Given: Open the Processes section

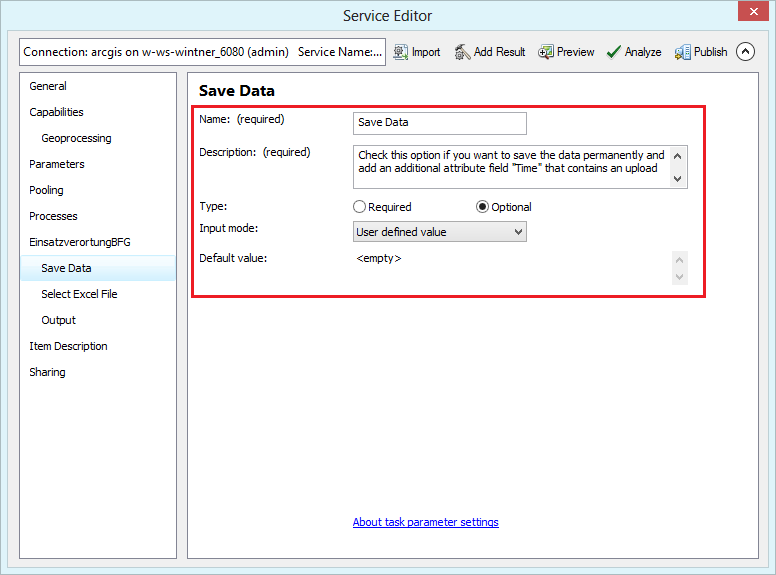Looking at the screenshot, I should pyautogui.click(x=53, y=216).
